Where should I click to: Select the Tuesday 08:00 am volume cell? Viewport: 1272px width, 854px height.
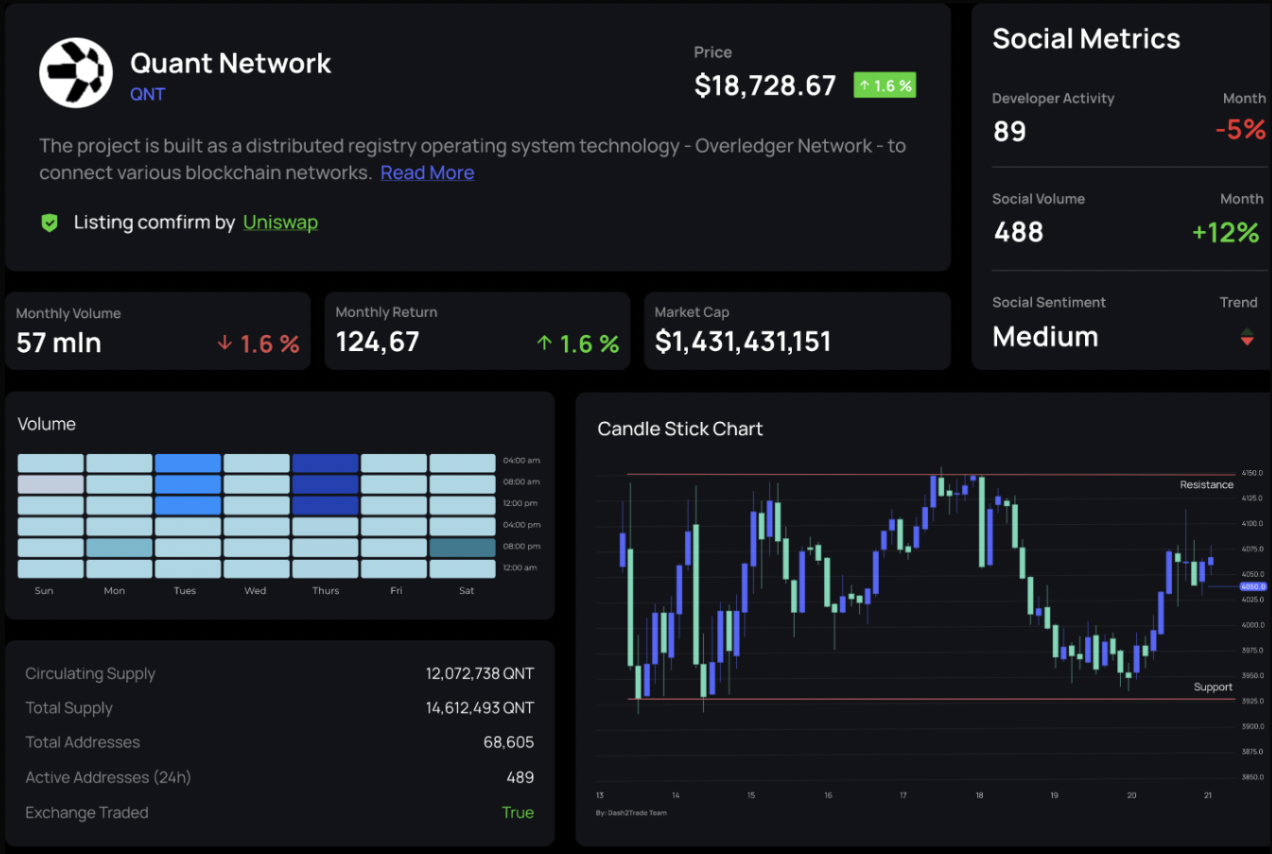tap(188, 484)
